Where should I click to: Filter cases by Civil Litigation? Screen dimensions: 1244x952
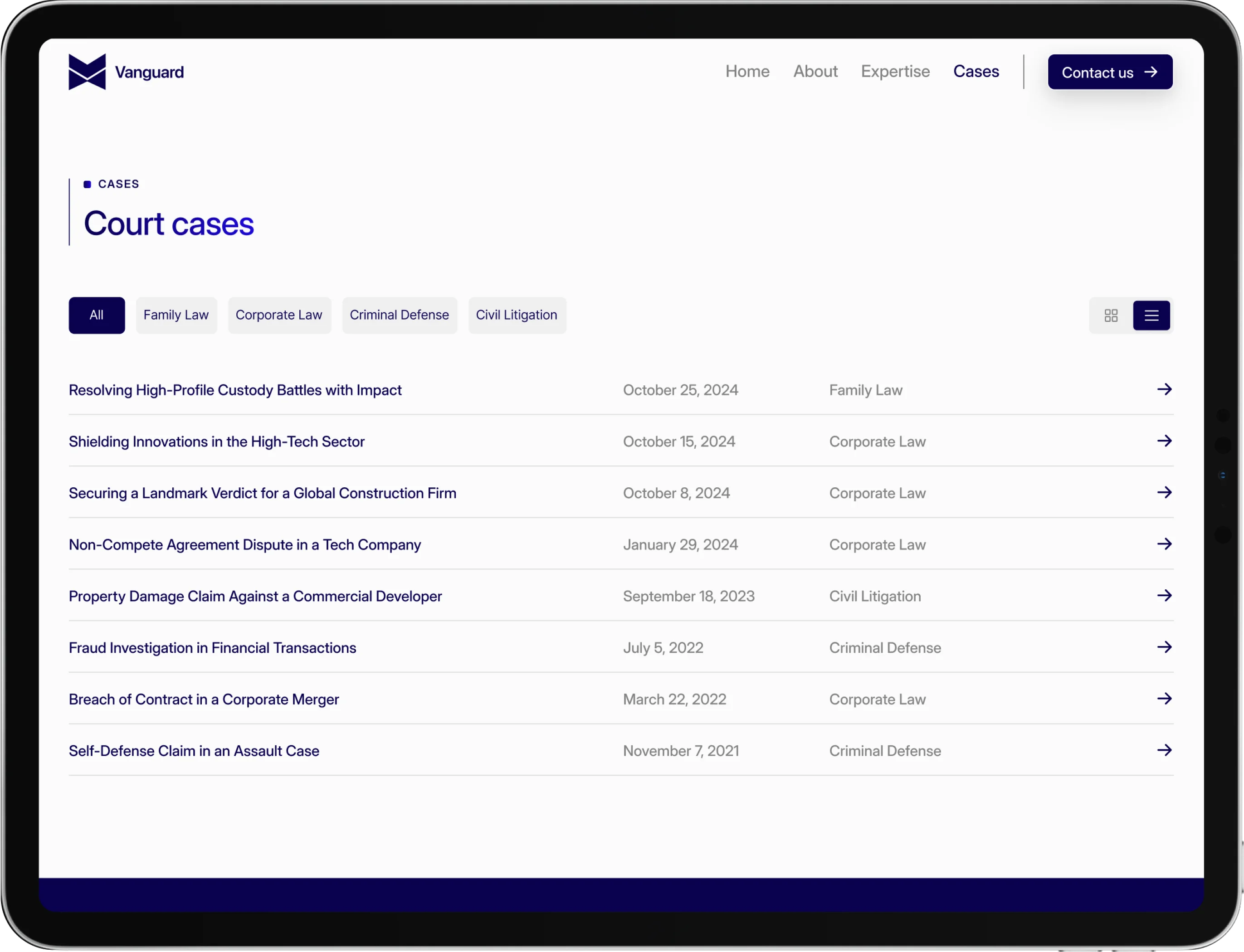[516, 316]
